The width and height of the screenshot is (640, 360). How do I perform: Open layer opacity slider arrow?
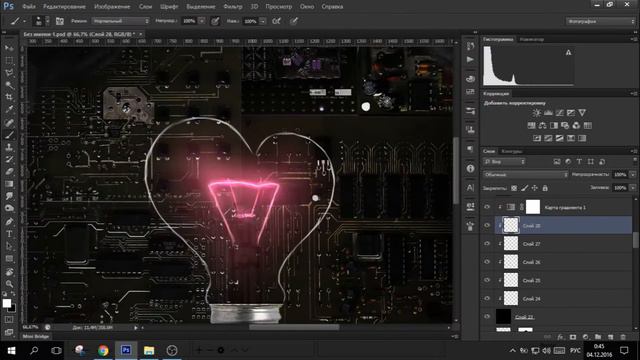point(633,174)
